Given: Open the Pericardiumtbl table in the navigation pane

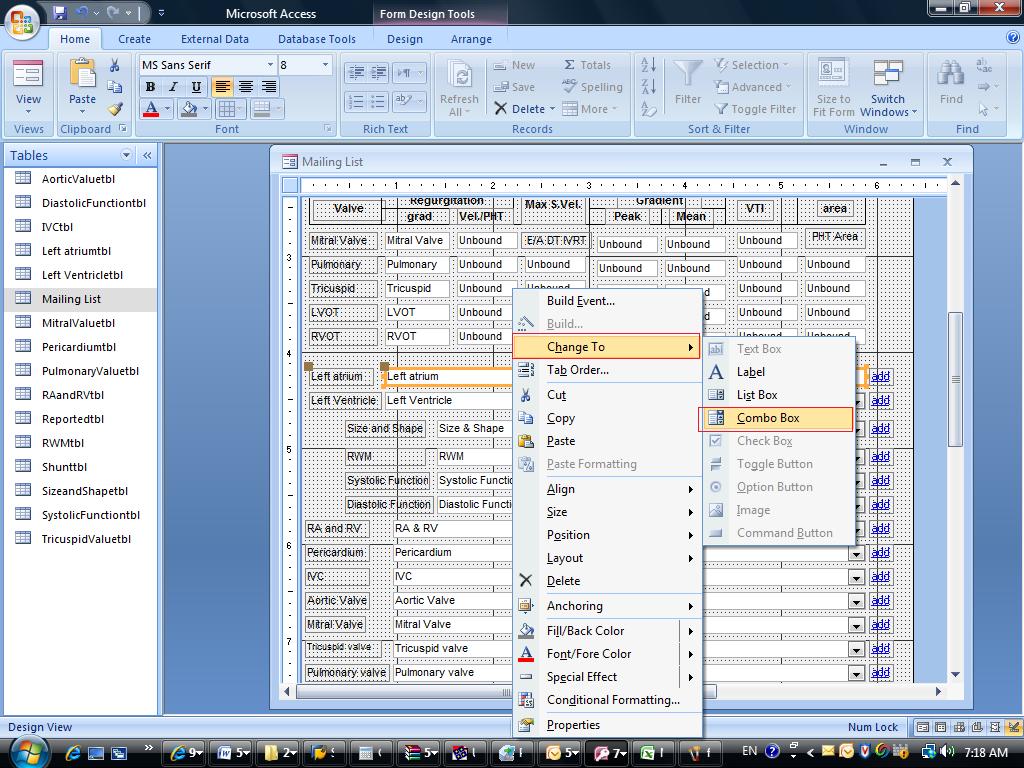Looking at the screenshot, I should (80, 347).
